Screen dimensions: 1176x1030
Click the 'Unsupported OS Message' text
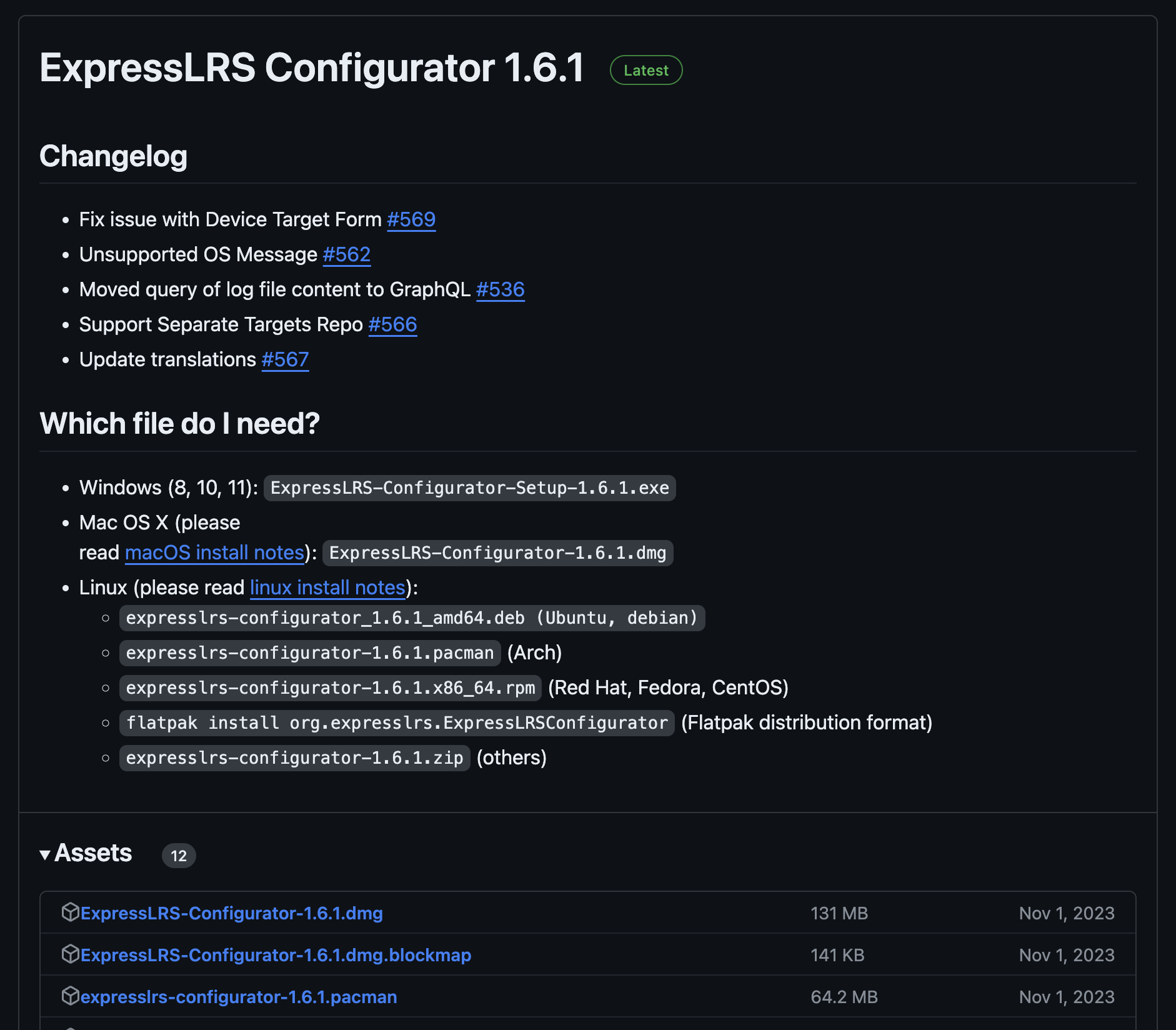[199, 254]
